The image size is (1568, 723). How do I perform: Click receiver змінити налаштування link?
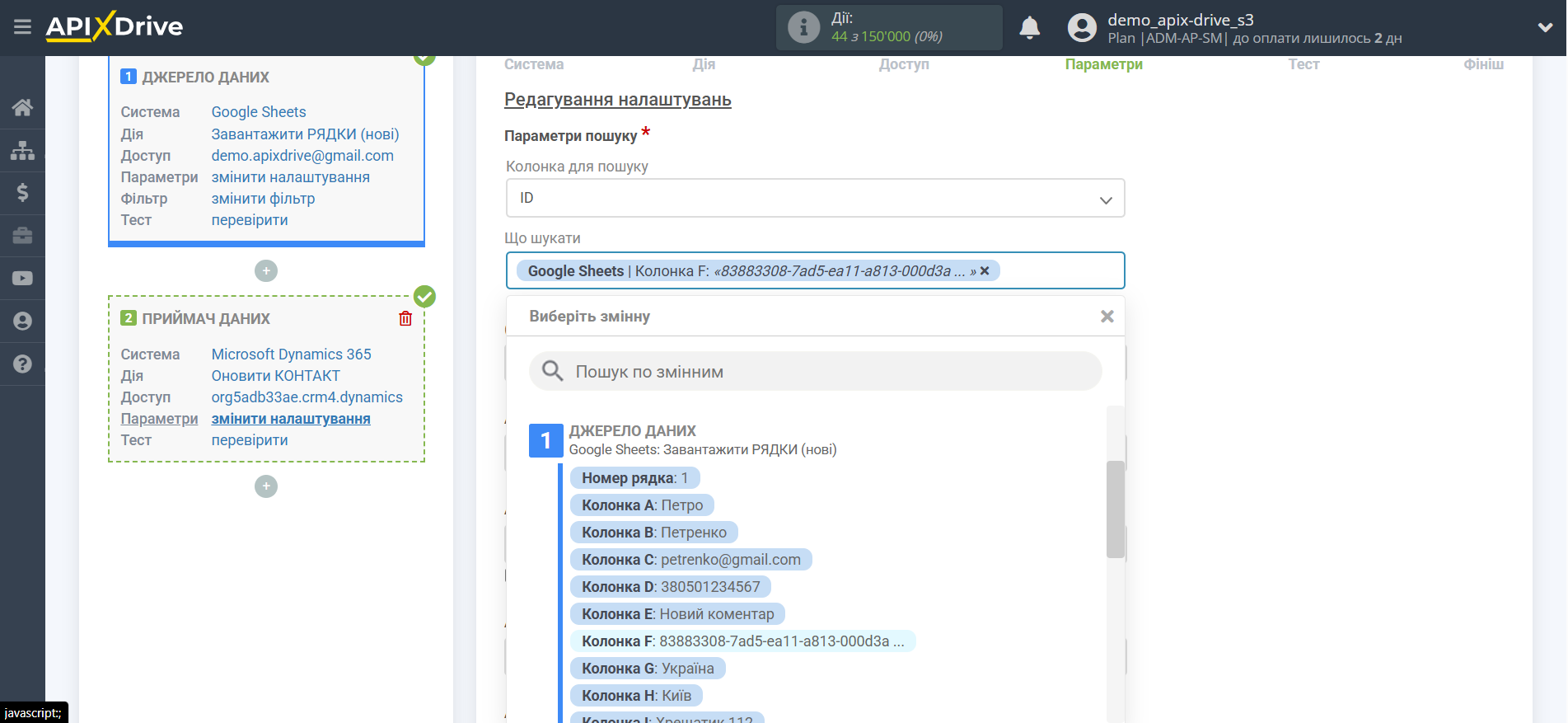(x=291, y=419)
